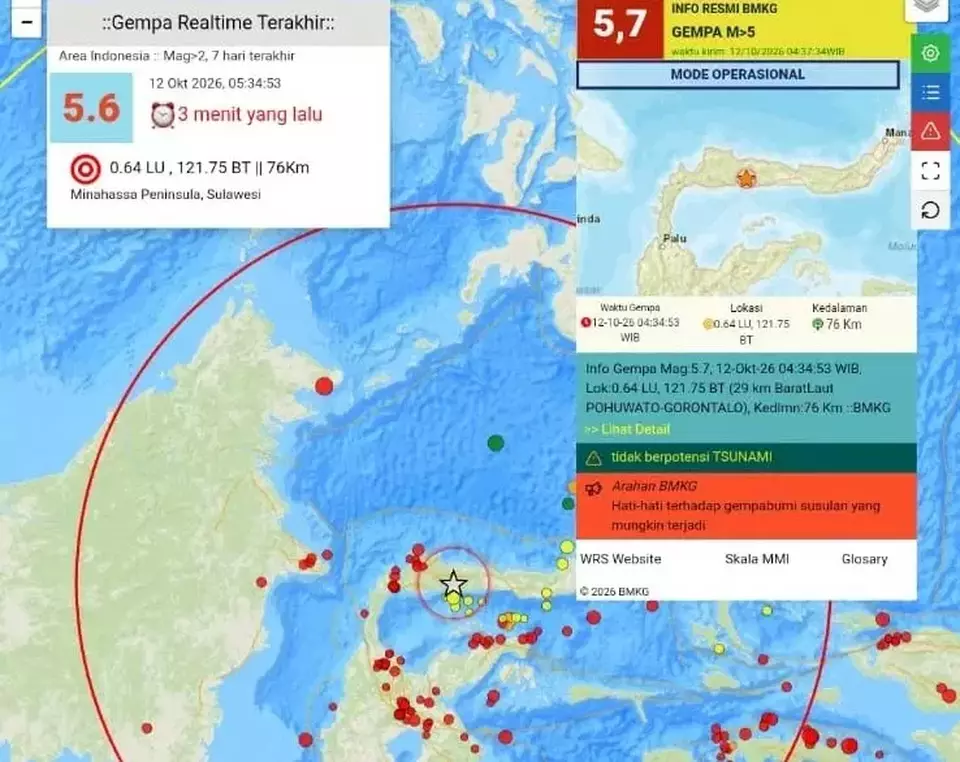Click Kedalaman 76 Km value
Image resolution: width=960 pixels, height=762 pixels.
point(843,324)
